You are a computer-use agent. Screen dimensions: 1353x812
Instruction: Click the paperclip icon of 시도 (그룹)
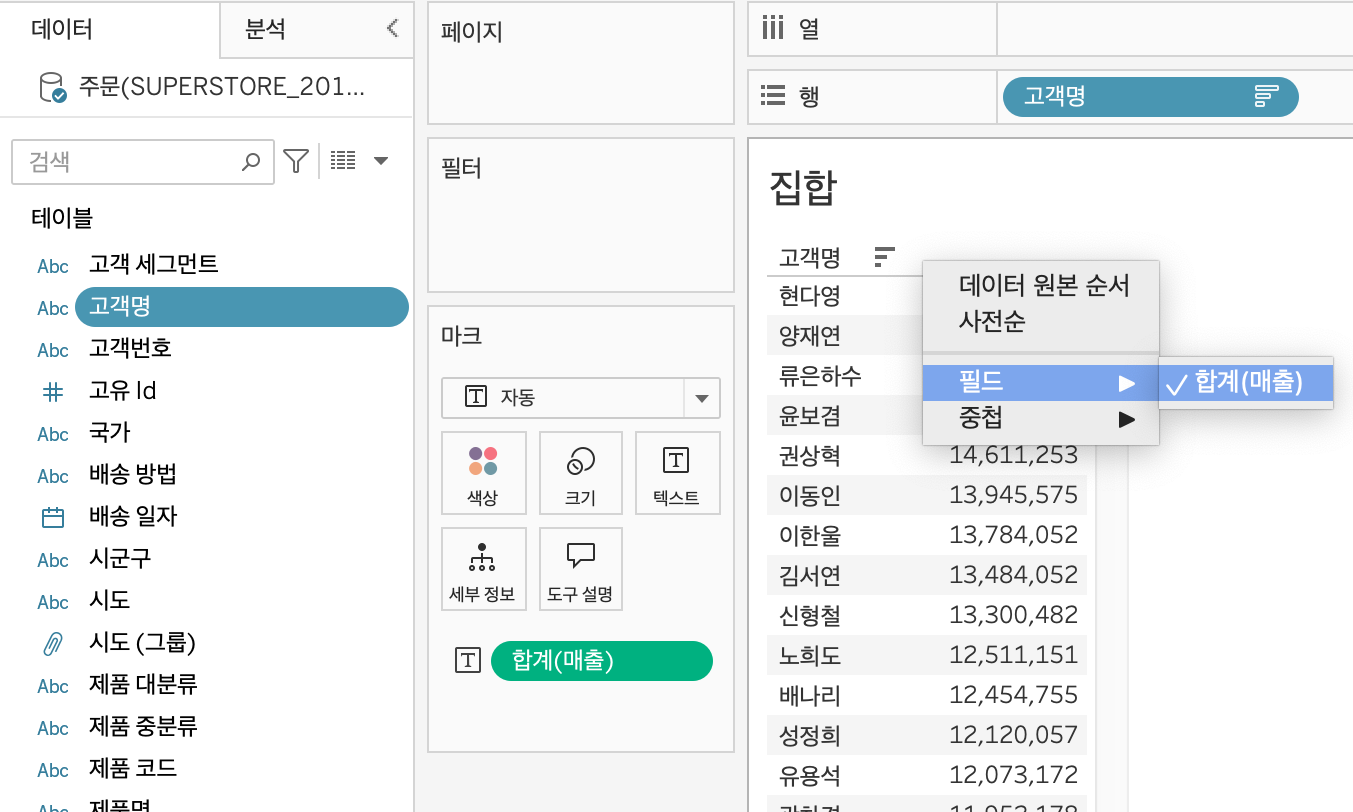pos(52,643)
